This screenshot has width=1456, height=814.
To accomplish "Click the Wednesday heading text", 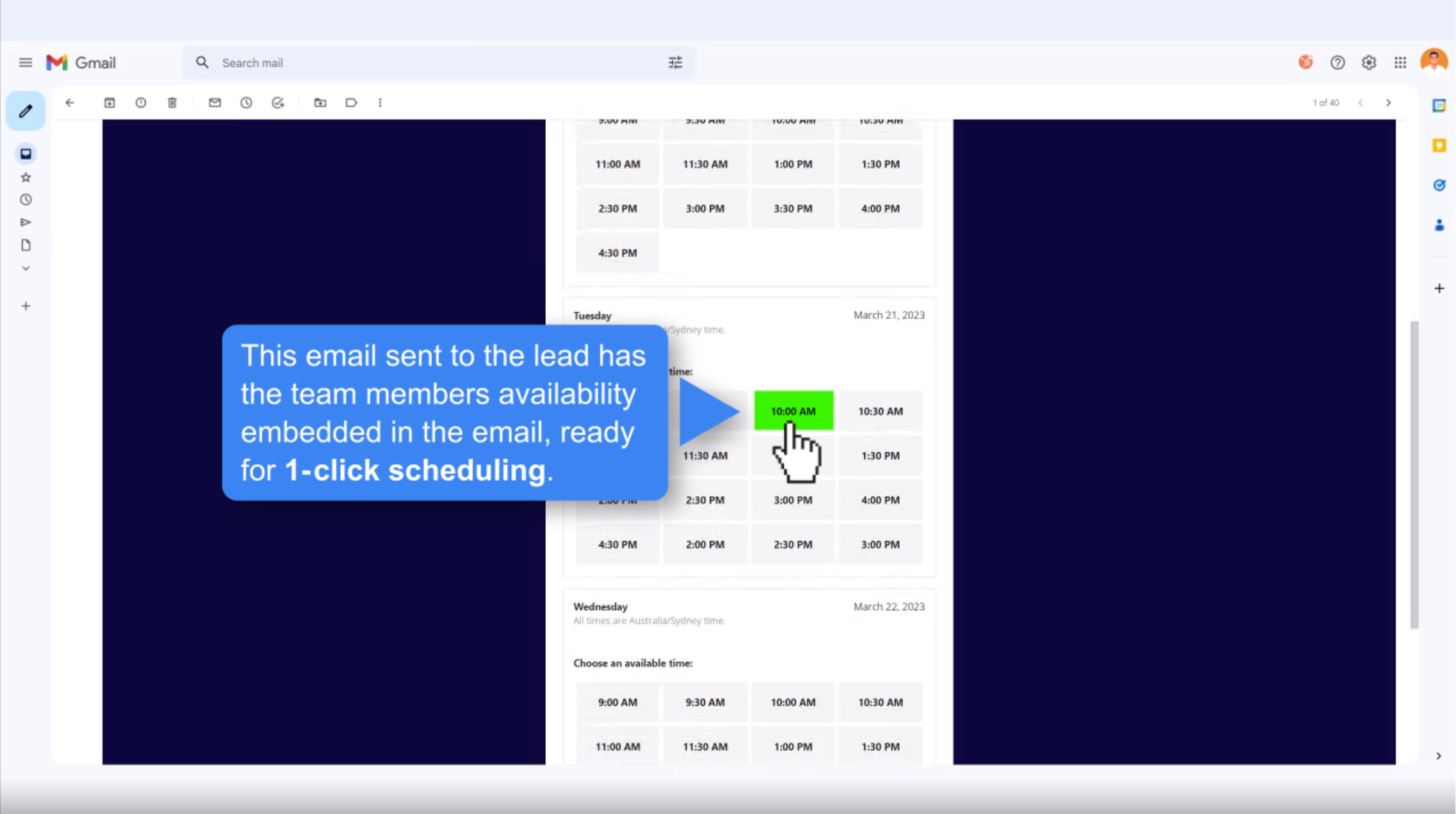I will [x=600, y=606].
